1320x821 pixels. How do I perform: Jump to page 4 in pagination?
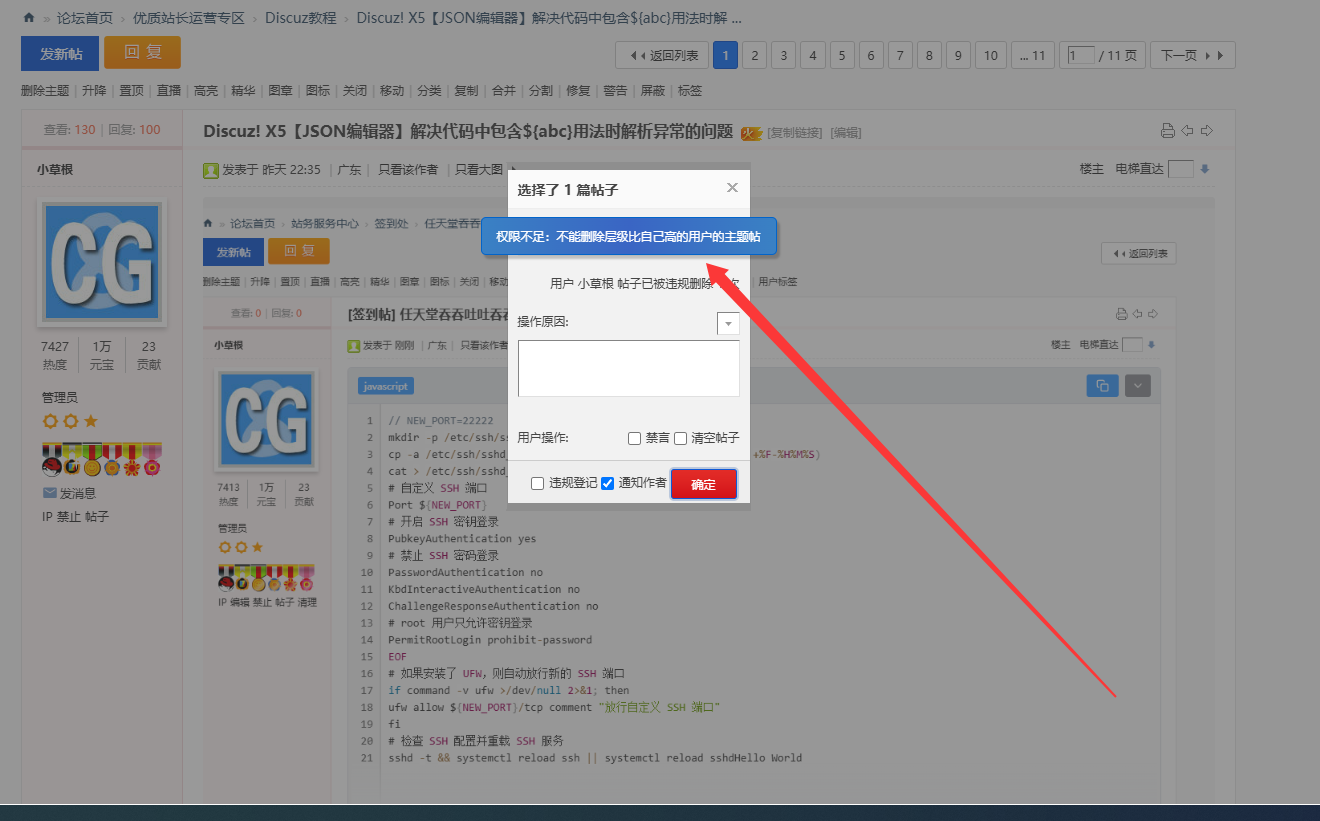[813, 55]
